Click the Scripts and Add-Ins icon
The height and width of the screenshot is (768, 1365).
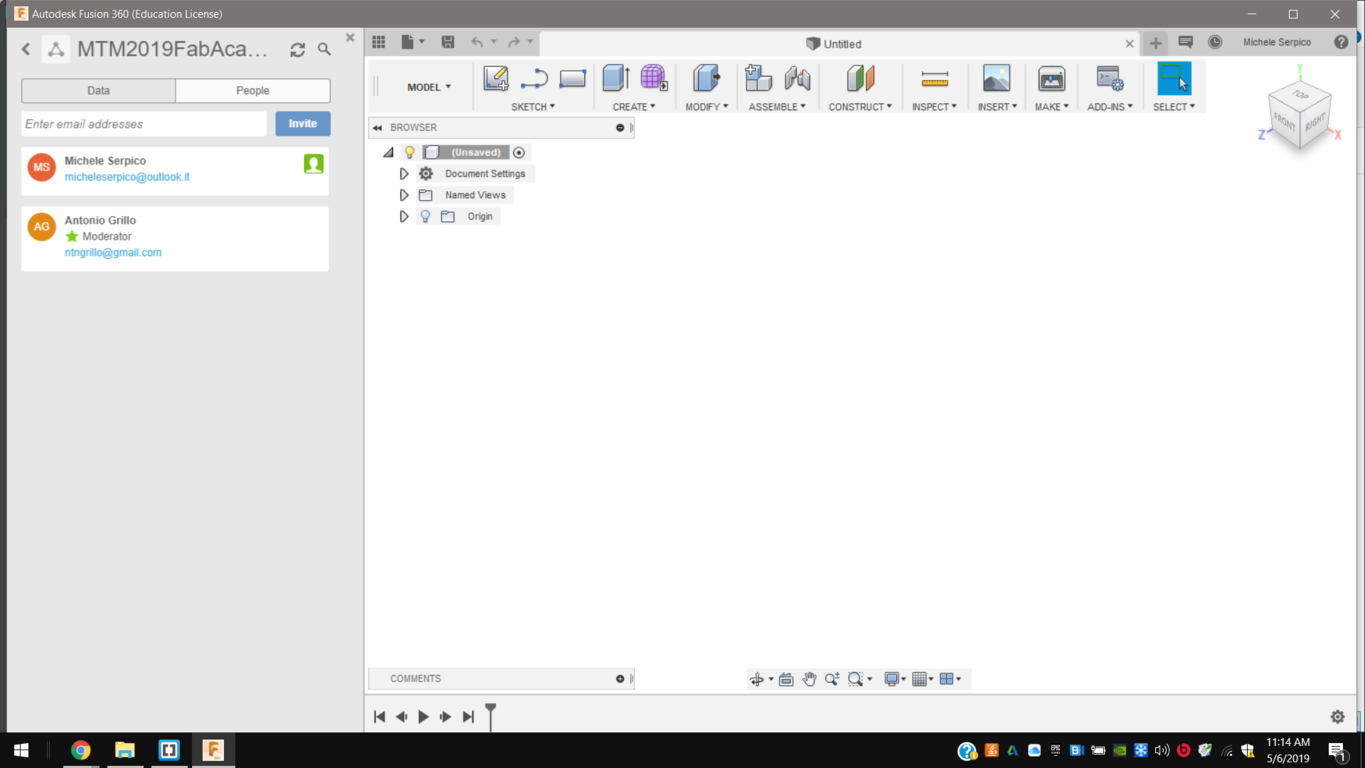(x=1110, y=78)
